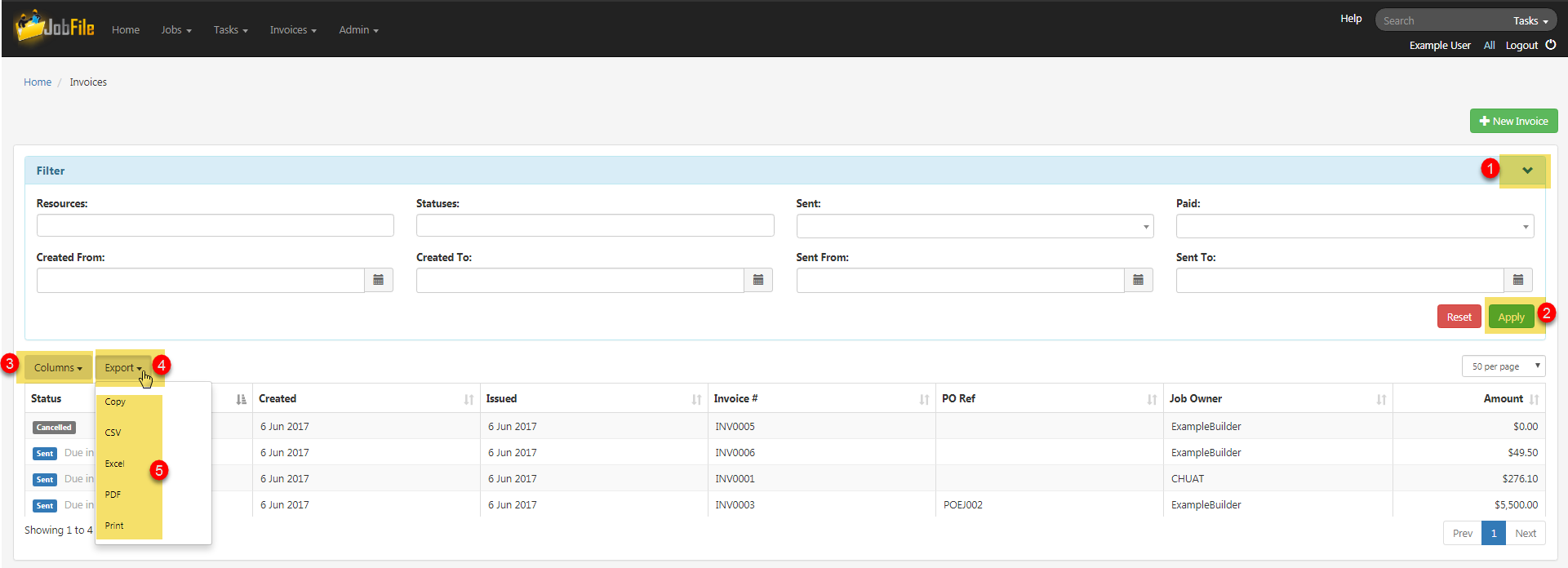Open the Paid filter dropdown
The height and width of the screenshot is (568, 1568).
1355,226
